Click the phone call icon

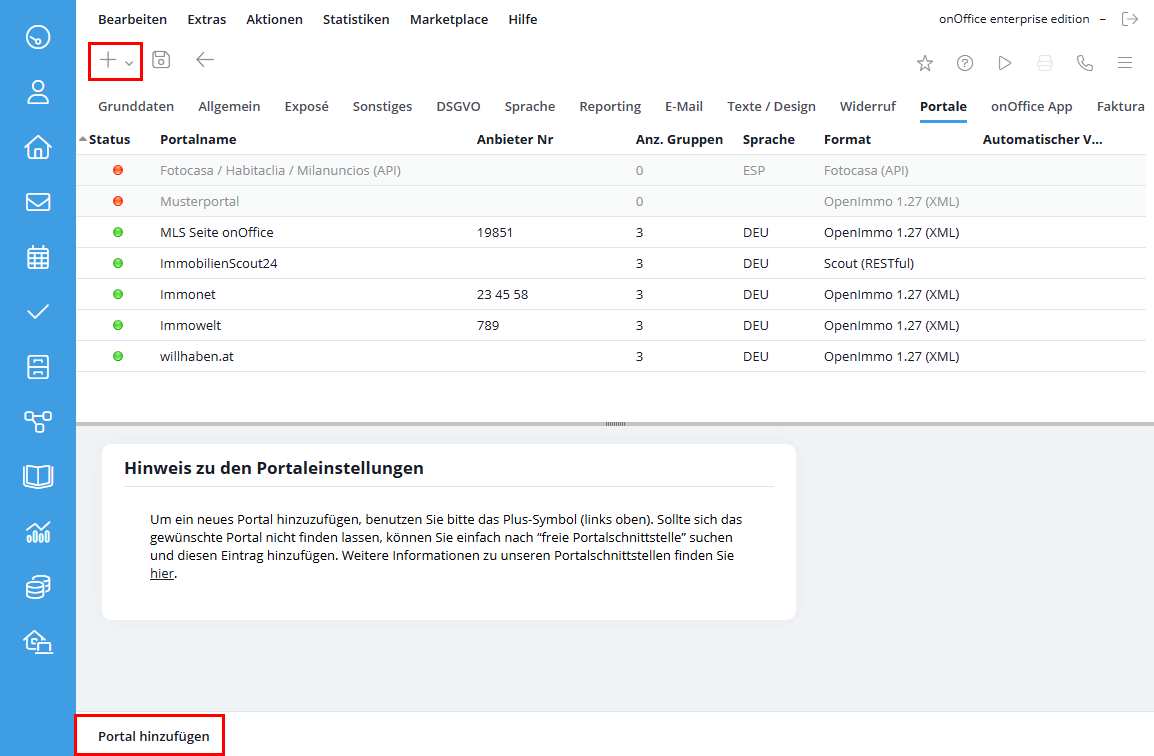coord(1085,63)
